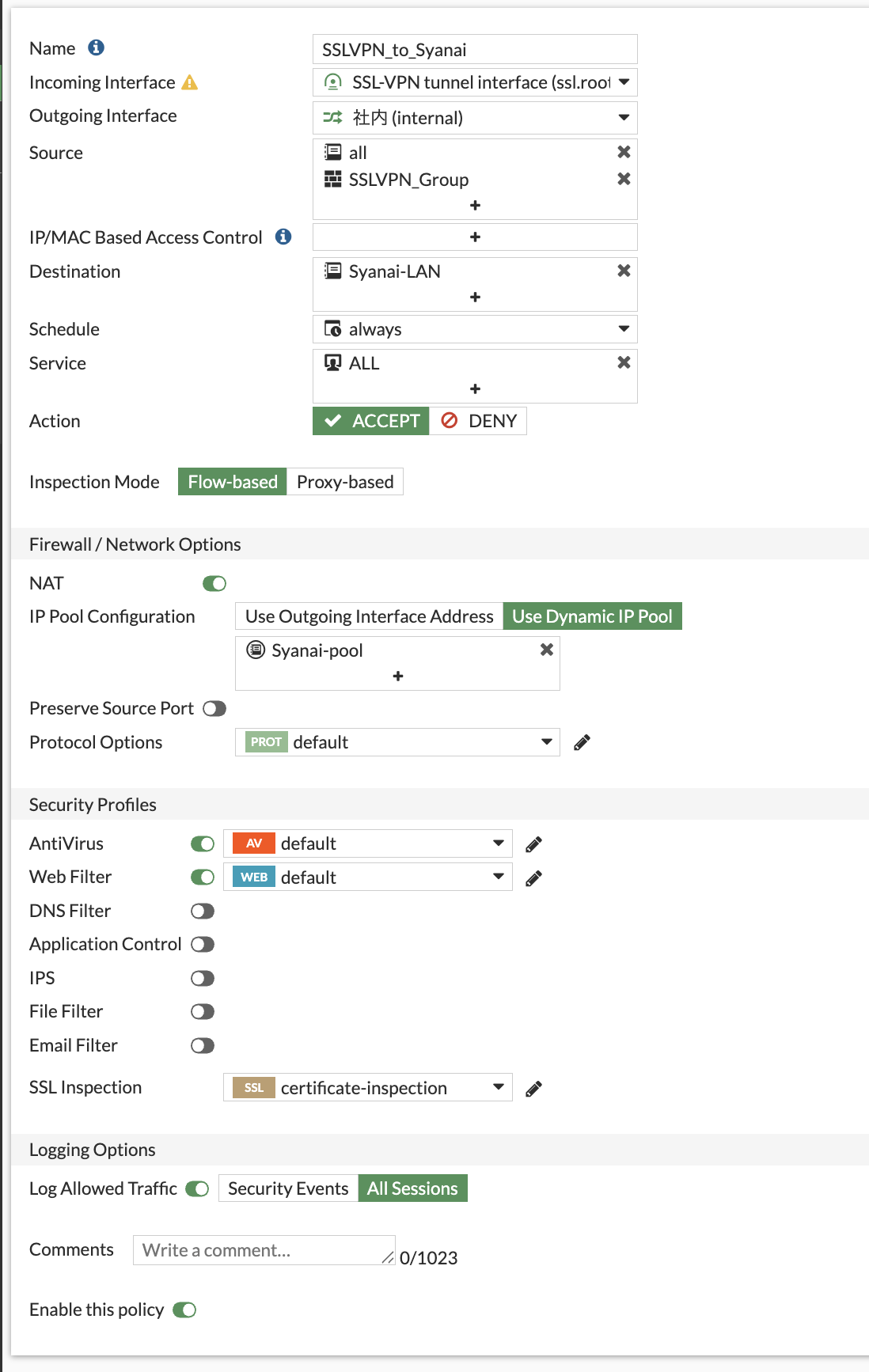869x1372 pixels.
Task: Edit the Protocol Options profile with pencil
Action: pos(582,742)
